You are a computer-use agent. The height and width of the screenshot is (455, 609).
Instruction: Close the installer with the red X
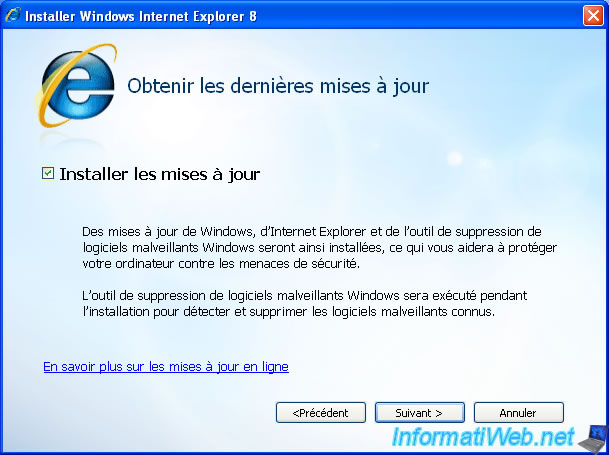[593, 16]
